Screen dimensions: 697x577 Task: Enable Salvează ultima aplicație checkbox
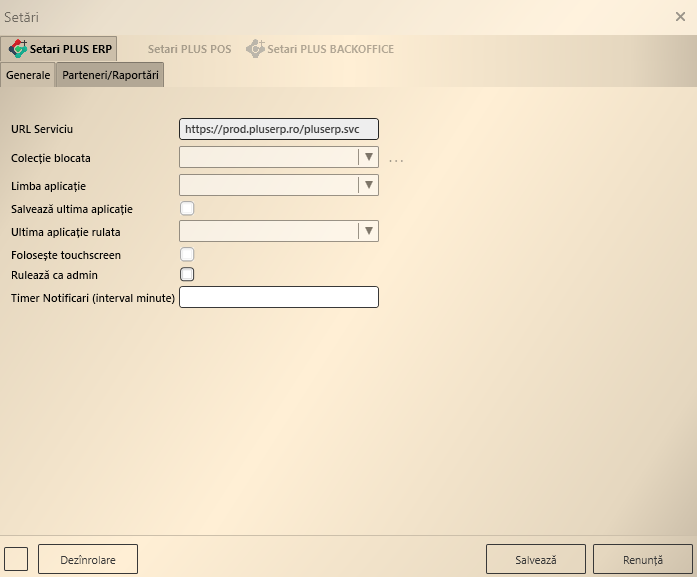[x=187, y=208]
